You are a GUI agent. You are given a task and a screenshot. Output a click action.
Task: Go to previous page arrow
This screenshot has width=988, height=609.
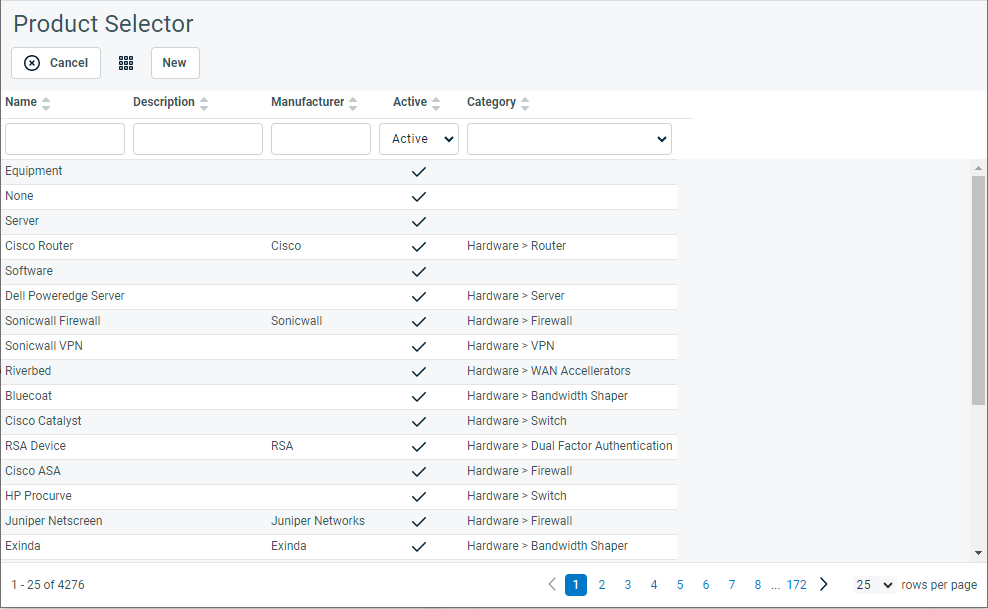point(552,584)
